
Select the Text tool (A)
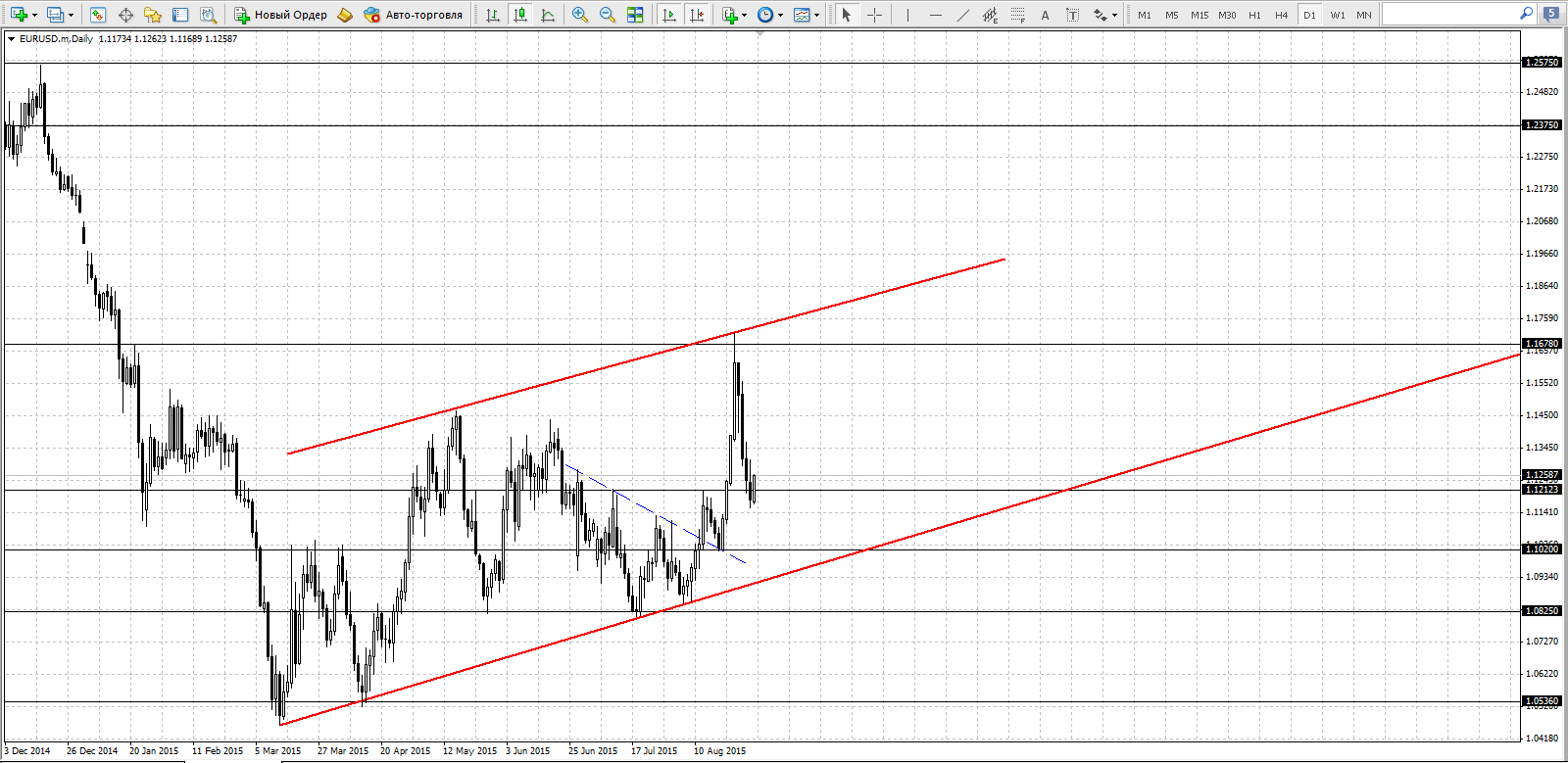click(1046, 15)
